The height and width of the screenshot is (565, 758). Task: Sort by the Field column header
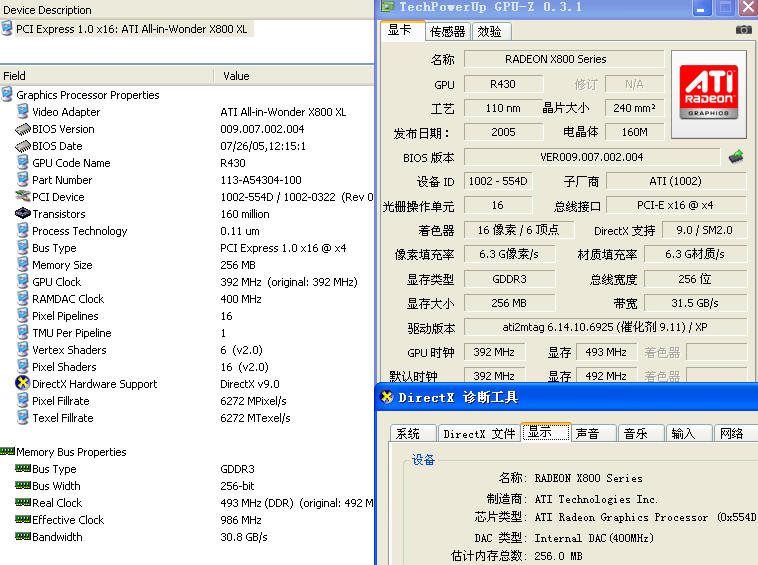(106, 75)
